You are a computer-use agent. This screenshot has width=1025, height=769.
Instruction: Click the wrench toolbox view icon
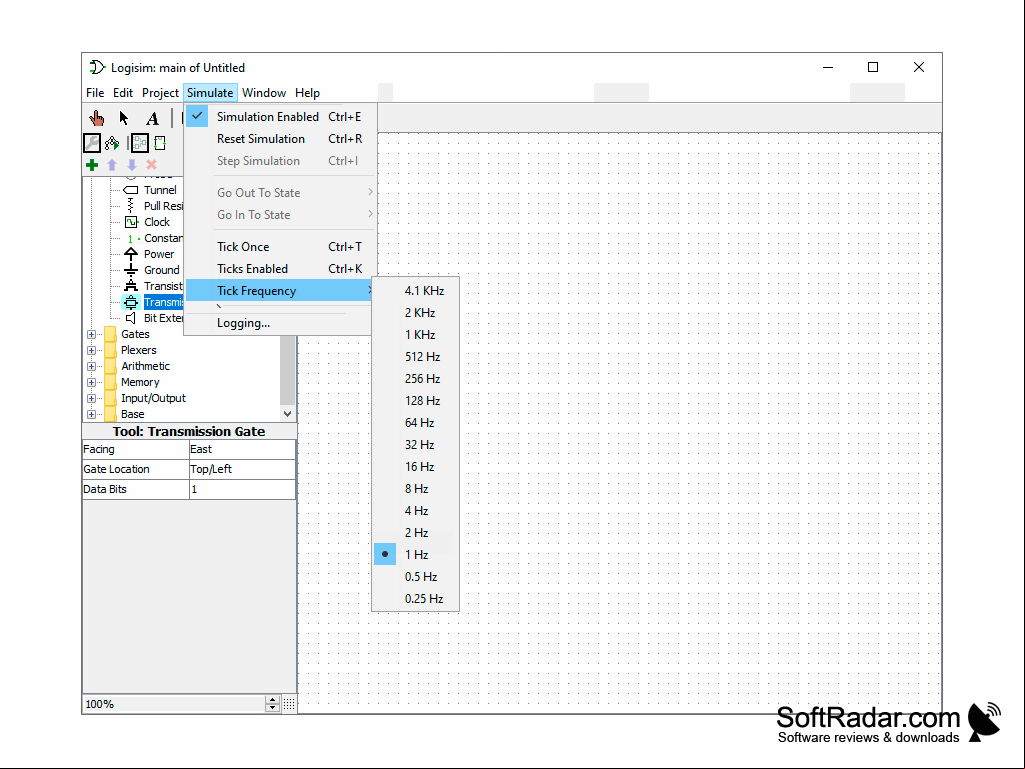92,143
